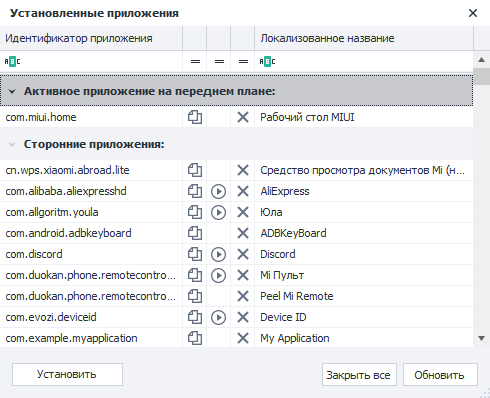The height and width of the screenshot is (398, 490).
Task: Copy identifier com.example.myapplication
Action: 195,338
